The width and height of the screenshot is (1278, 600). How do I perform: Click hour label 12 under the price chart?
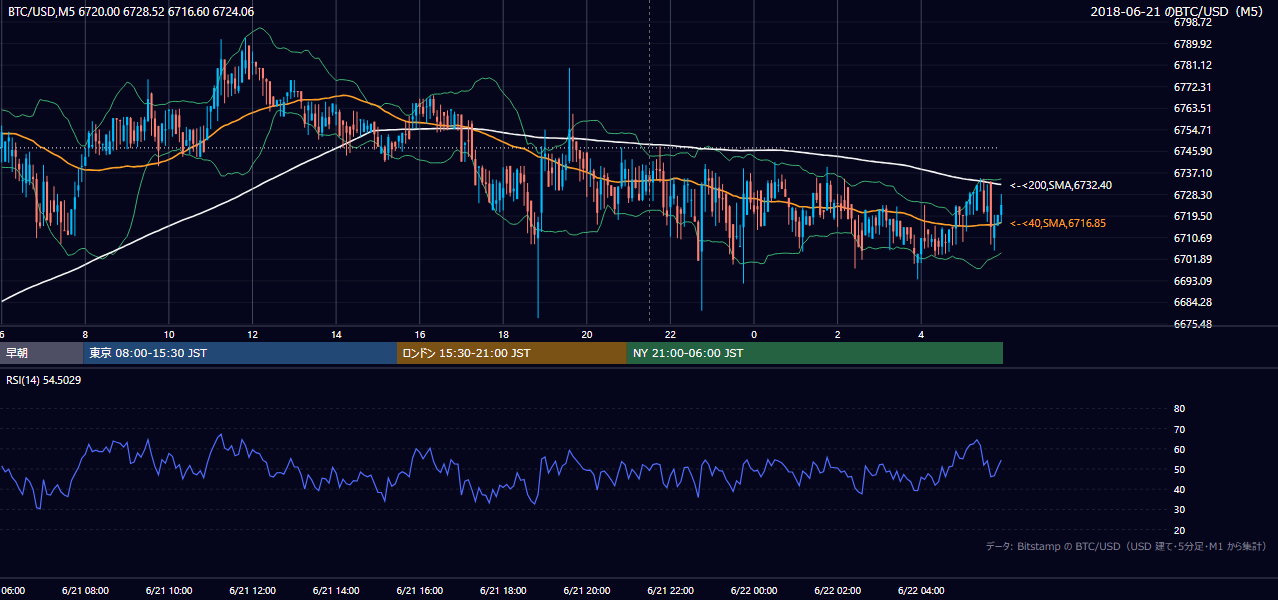(x=253, y=334)
